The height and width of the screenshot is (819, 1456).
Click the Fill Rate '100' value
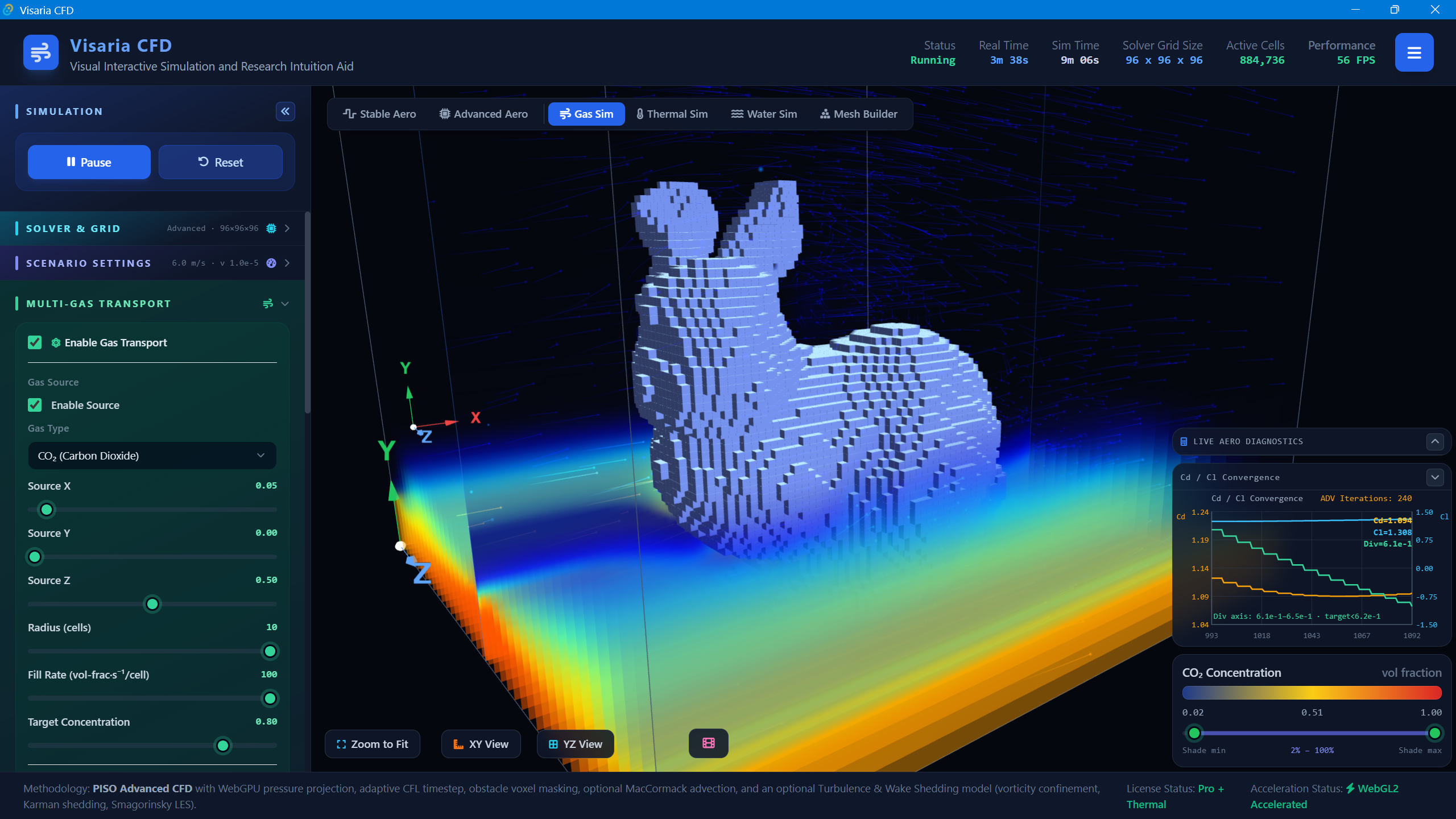[x=269, y=675]
